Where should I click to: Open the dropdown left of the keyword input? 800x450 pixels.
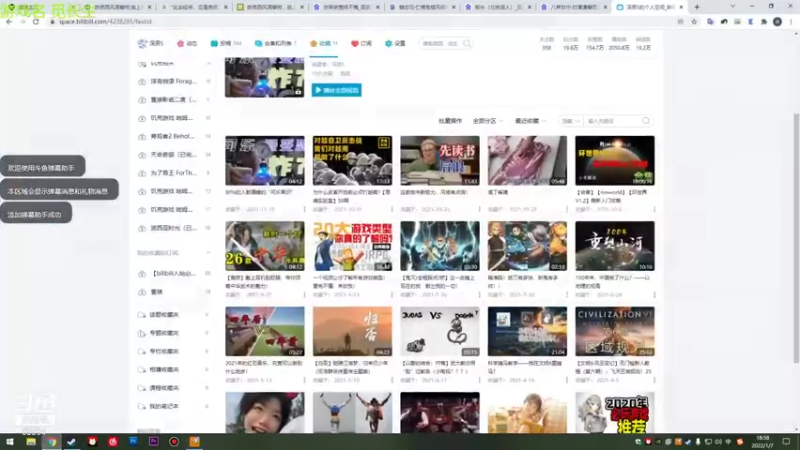(570, 121)
